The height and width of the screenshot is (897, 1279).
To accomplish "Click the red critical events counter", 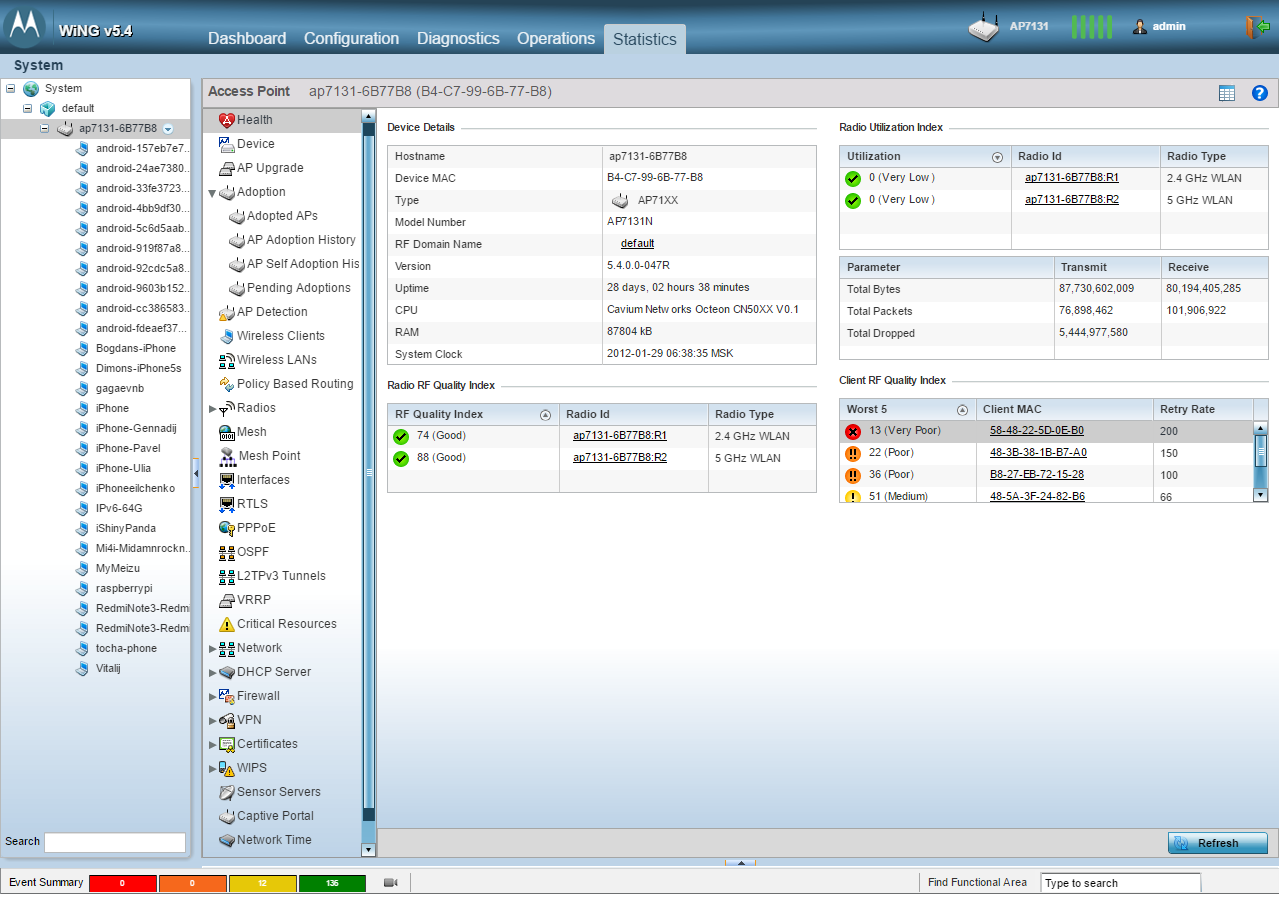I will click(123, 883).
